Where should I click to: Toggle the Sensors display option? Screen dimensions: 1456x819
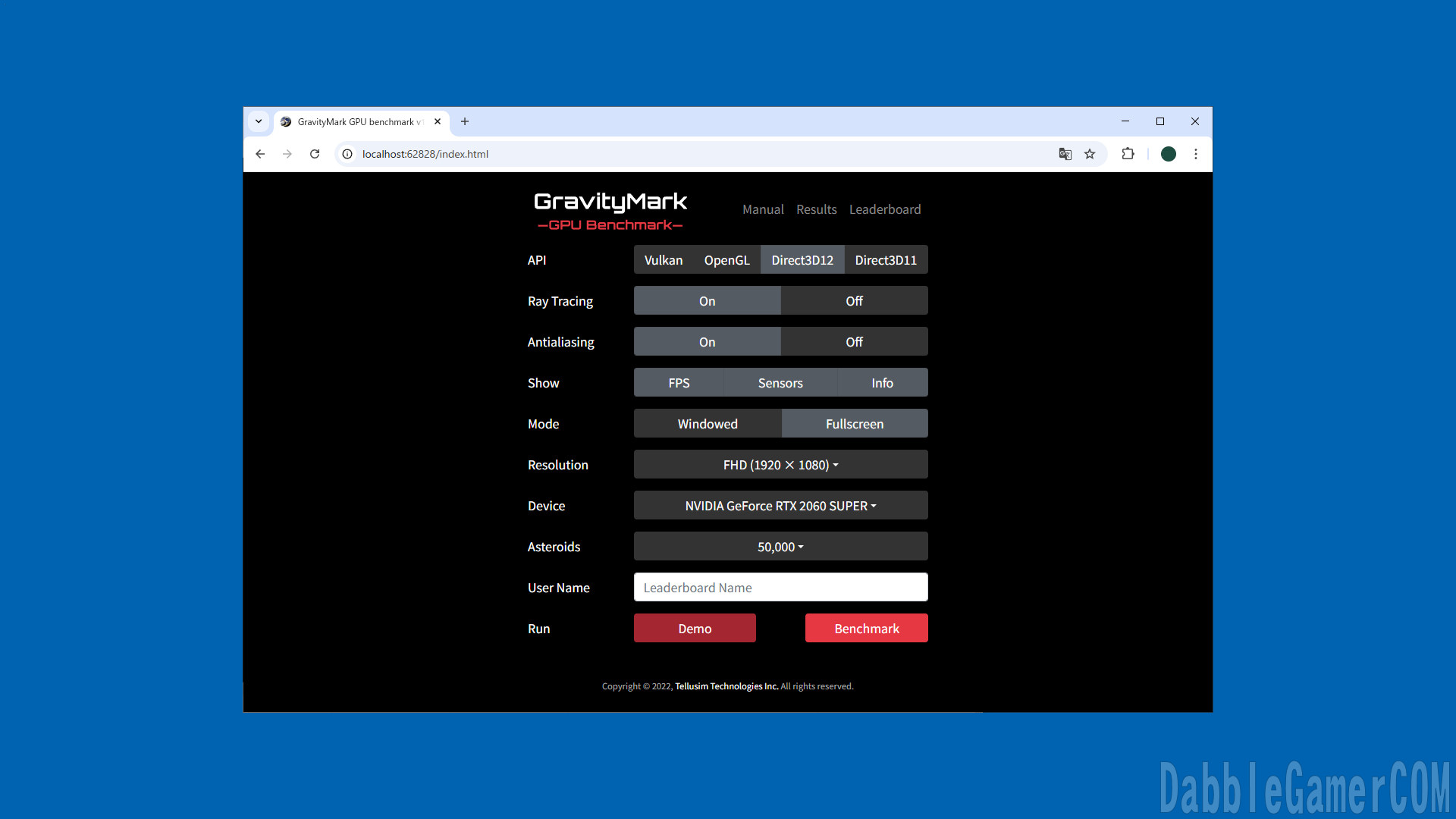click(780, 383)
